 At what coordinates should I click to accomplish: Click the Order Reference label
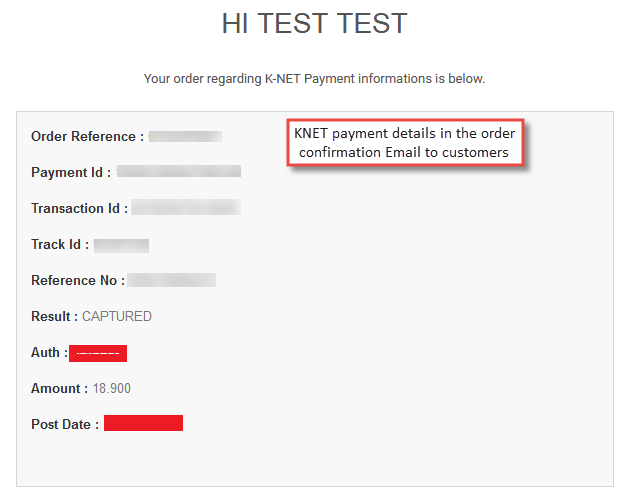87,137
